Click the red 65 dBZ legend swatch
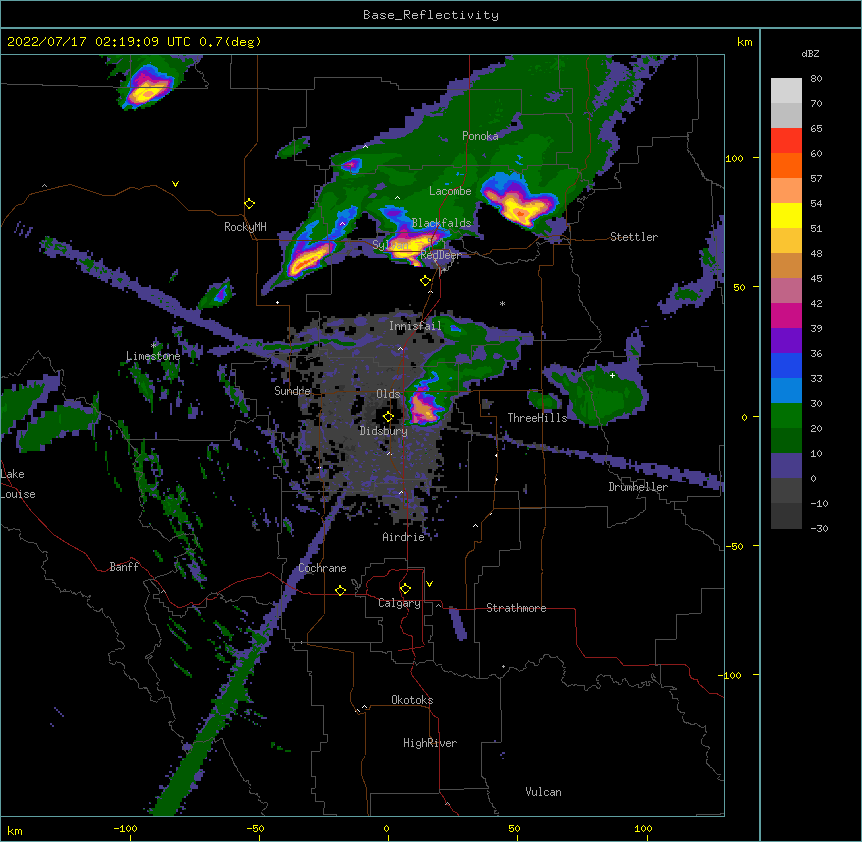Screen dimensions: 862x842 coord(786,140)
